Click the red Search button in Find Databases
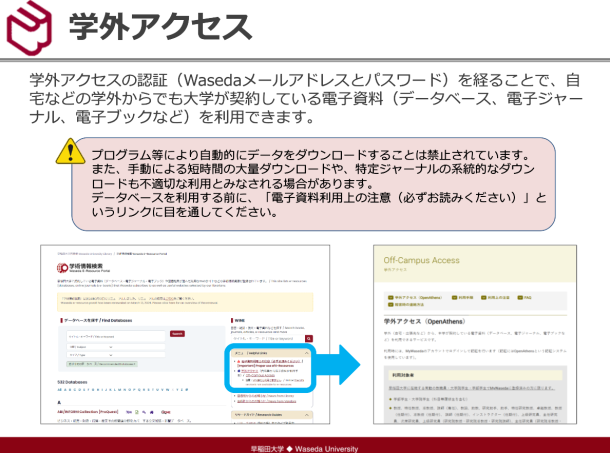 (177, 333)
